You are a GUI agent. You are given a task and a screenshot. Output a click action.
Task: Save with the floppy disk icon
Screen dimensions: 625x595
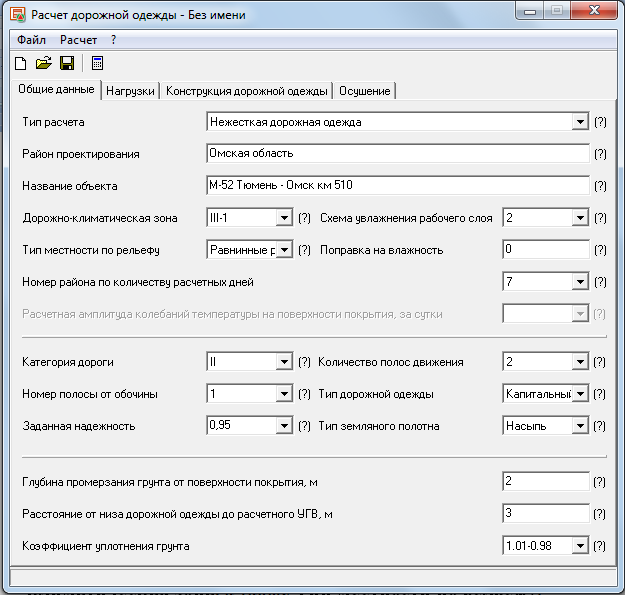tap(67, 63)
